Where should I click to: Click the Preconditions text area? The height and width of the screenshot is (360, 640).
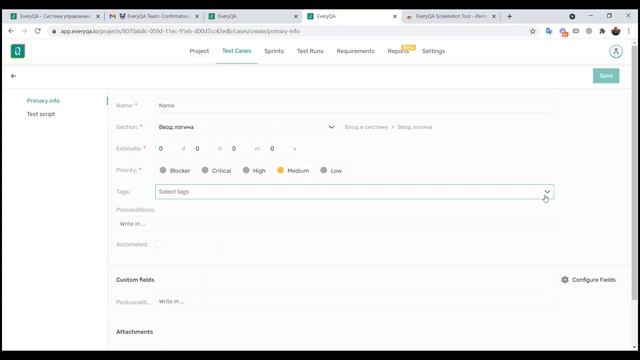[x=336, y=224]
